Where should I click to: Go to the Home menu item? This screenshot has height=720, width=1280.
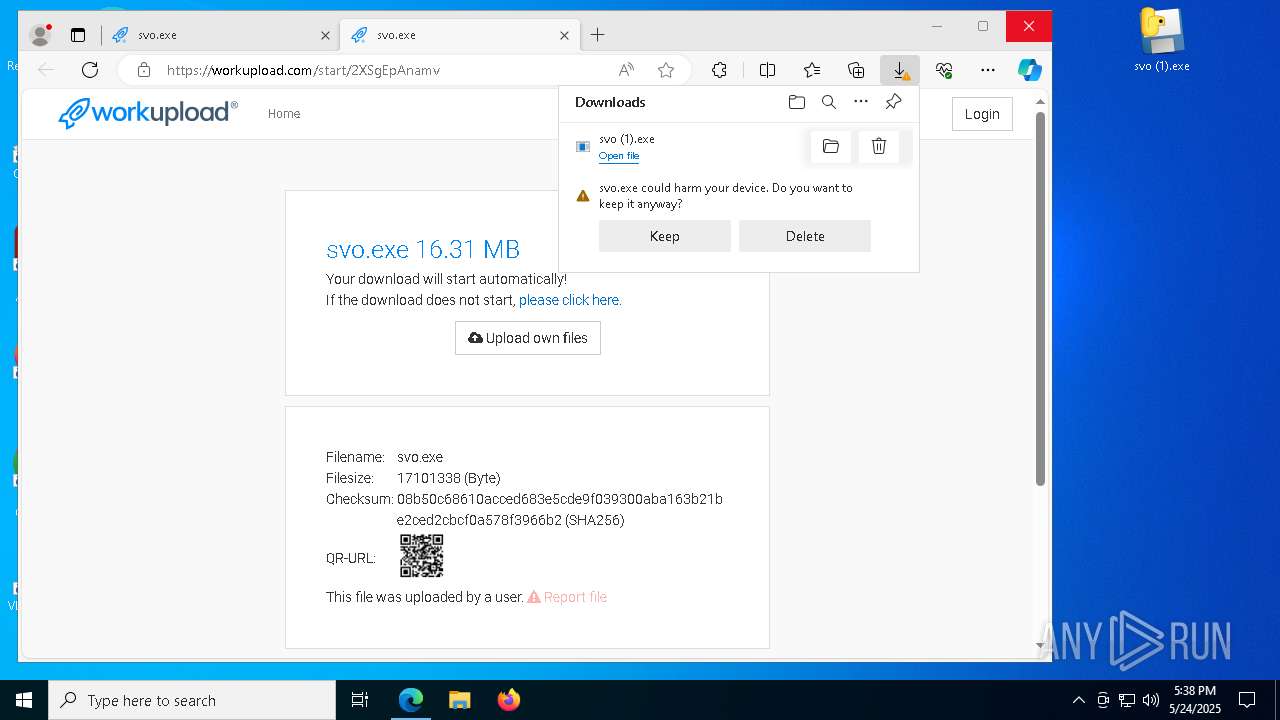tap(284, 114)
